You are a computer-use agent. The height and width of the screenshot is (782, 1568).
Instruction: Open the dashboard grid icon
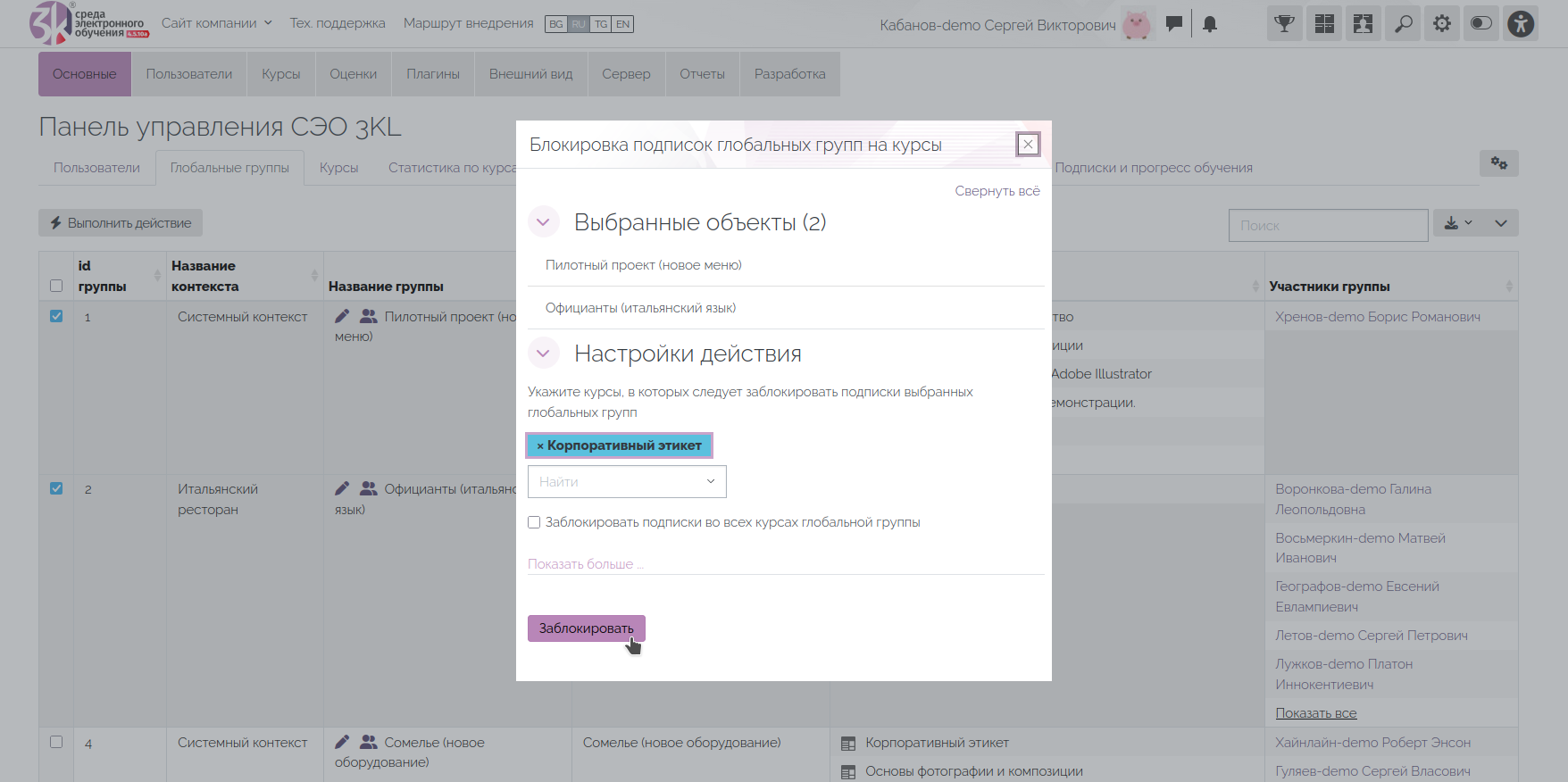(x=1324, y=24)
